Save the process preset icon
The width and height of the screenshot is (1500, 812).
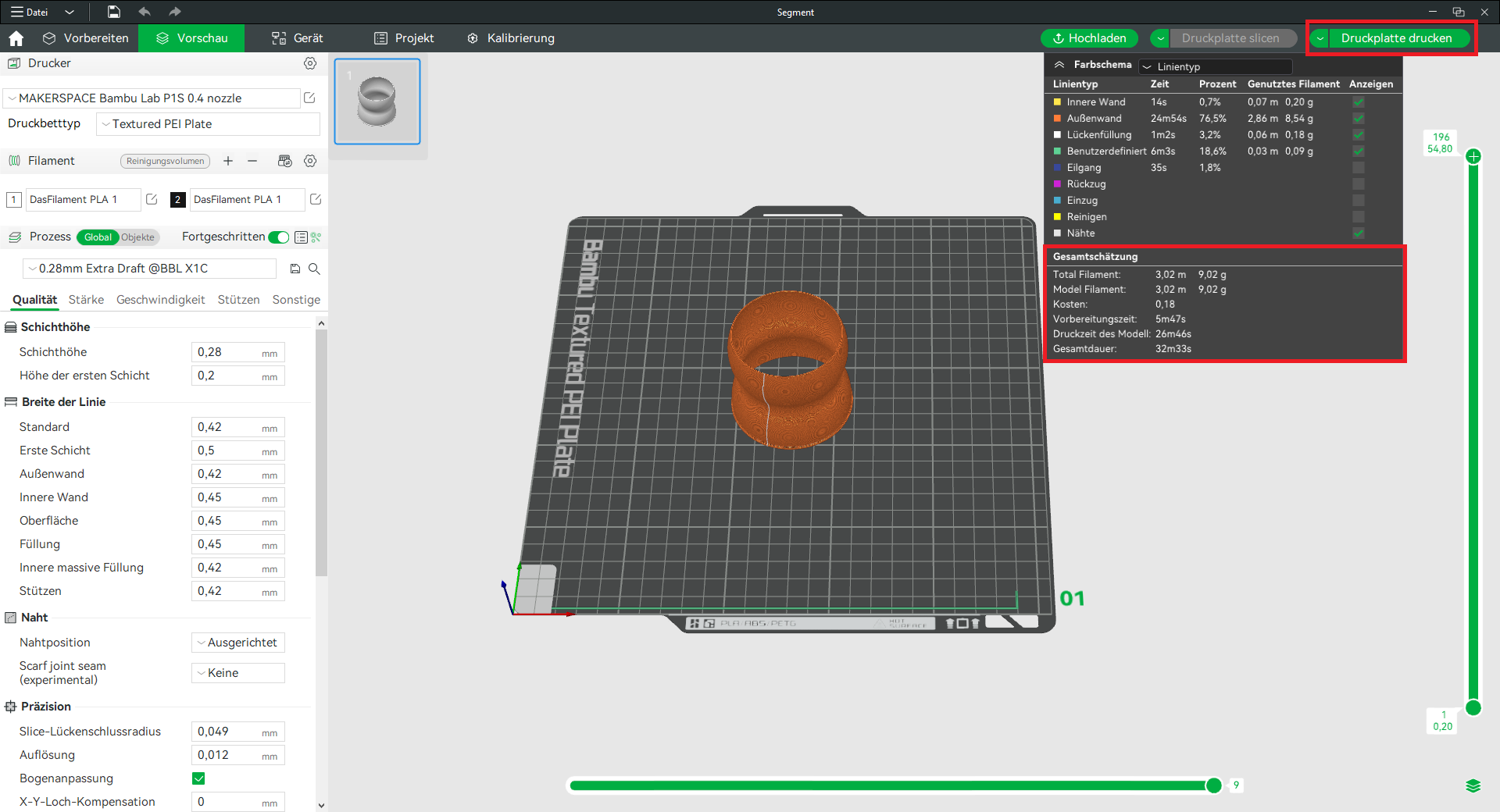295,269
